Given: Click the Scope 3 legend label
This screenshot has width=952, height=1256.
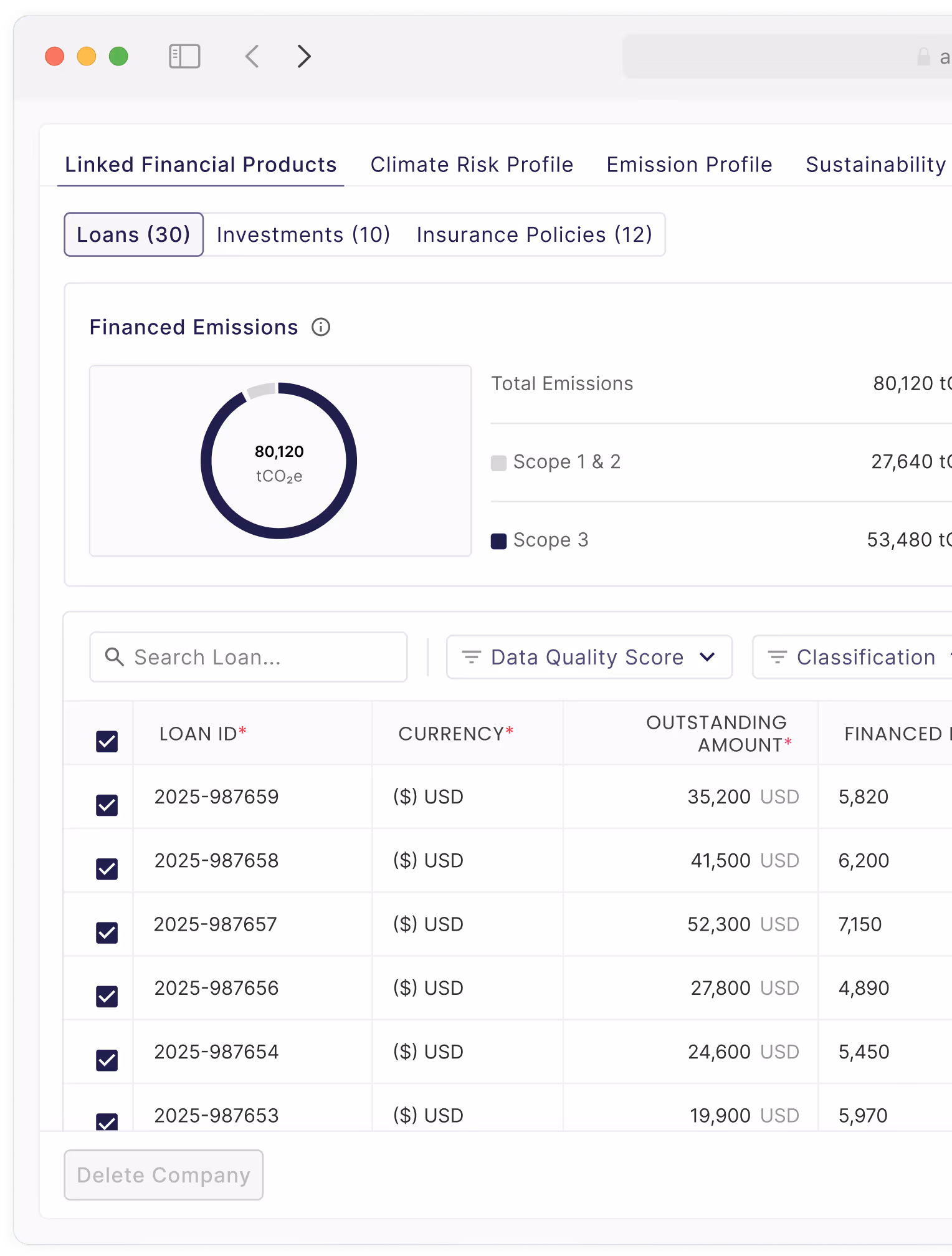Looking at the screenshot, I should click(x=551, y=540).
